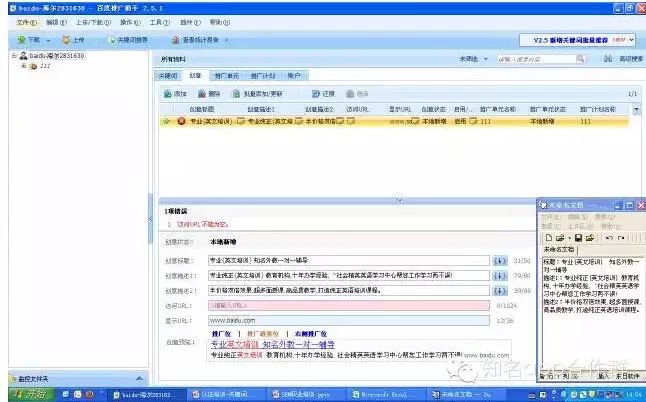Select the baidu account node in tree
The height and width of the screenshot is (402, 646).
click(56, 56)
